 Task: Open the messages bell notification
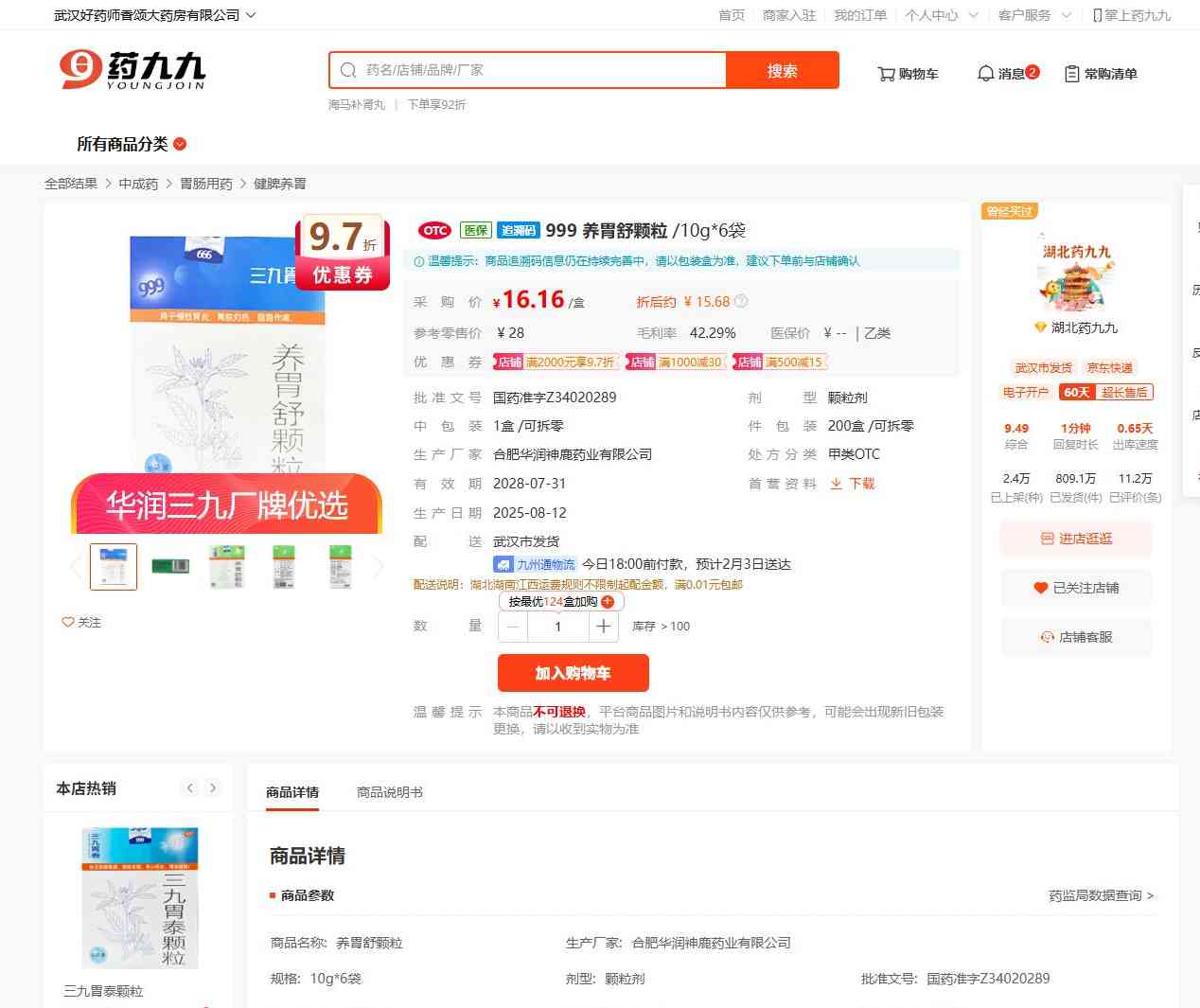(1007, 74)
